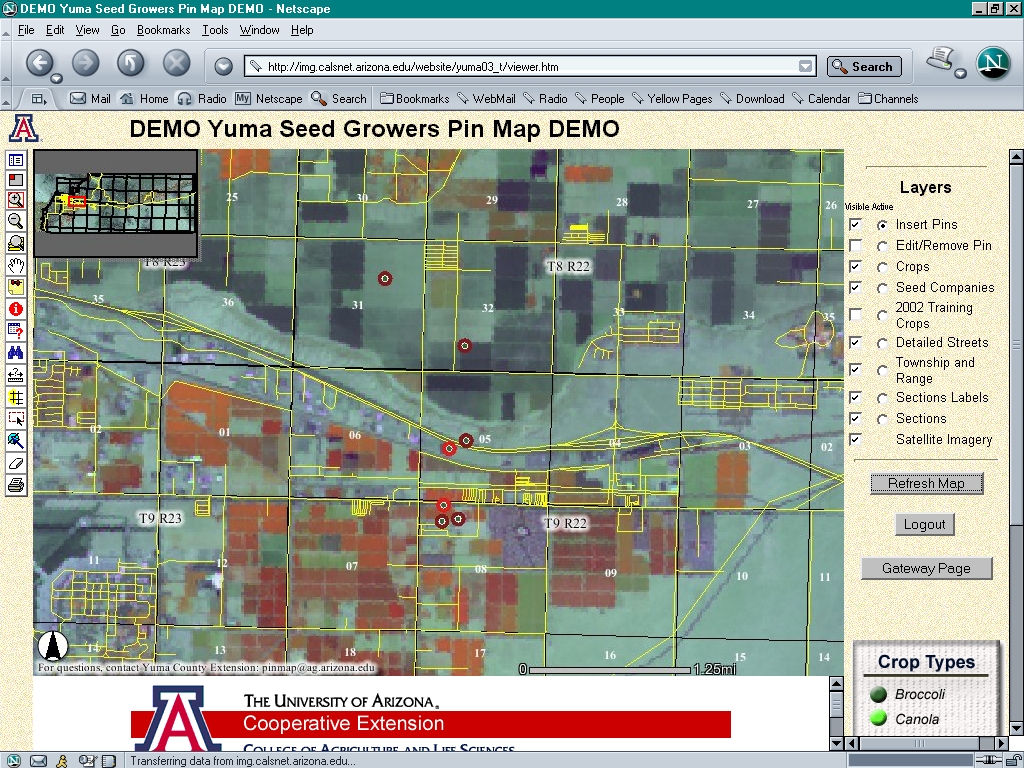1024x768 pixels.
Task: Open the Tools menu
Action: [x=215, y=30]
